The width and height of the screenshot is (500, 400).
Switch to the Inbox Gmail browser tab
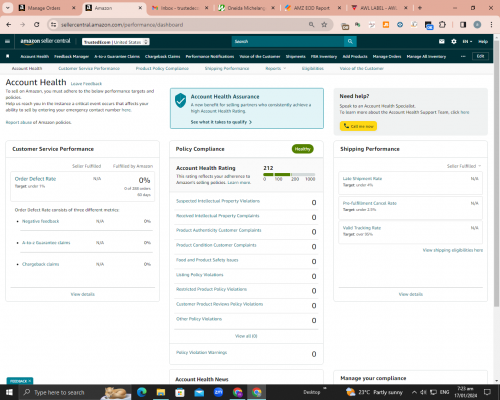point(180,8)
